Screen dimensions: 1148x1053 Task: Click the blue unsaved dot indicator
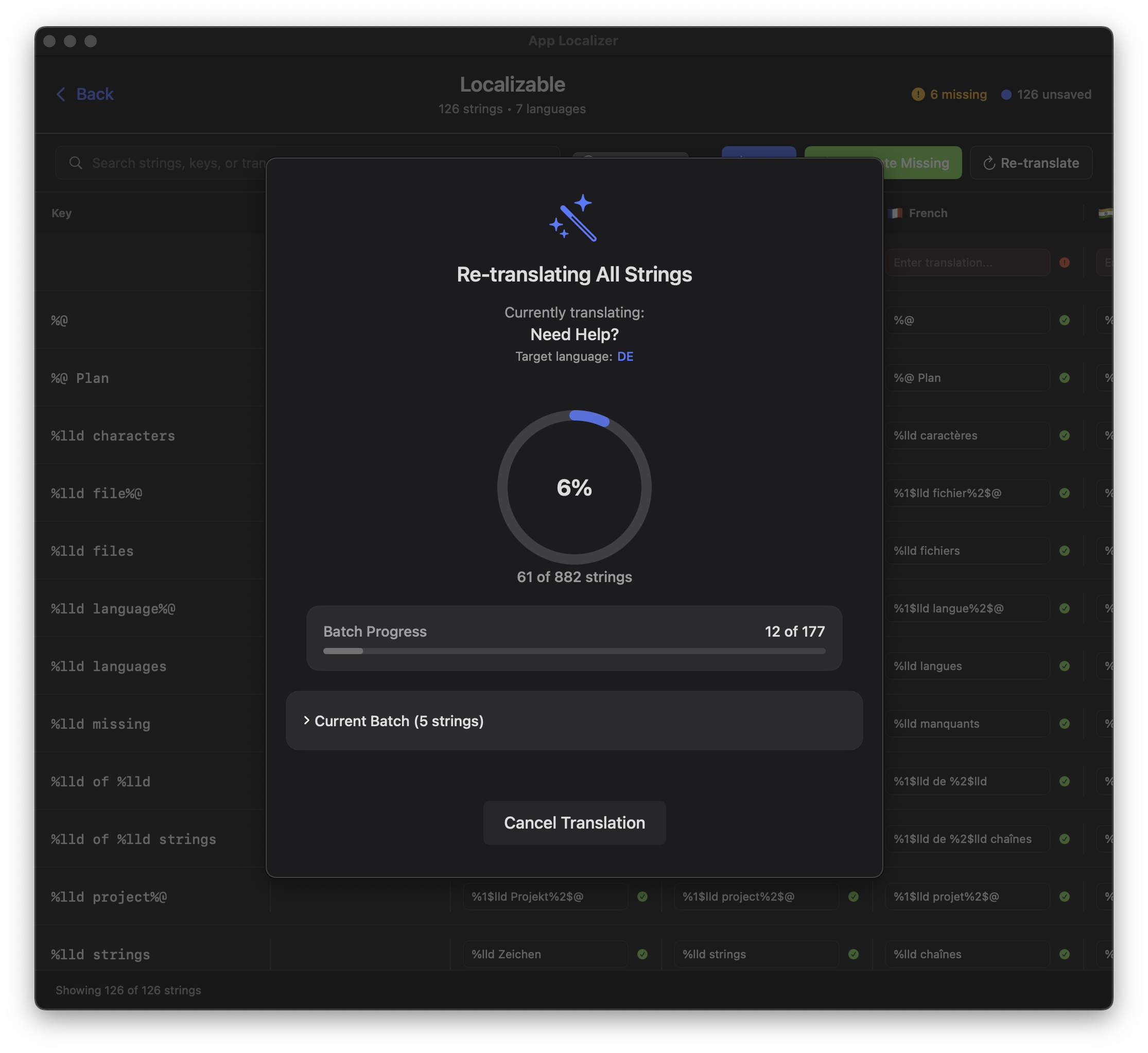[x=1006, y=95]
